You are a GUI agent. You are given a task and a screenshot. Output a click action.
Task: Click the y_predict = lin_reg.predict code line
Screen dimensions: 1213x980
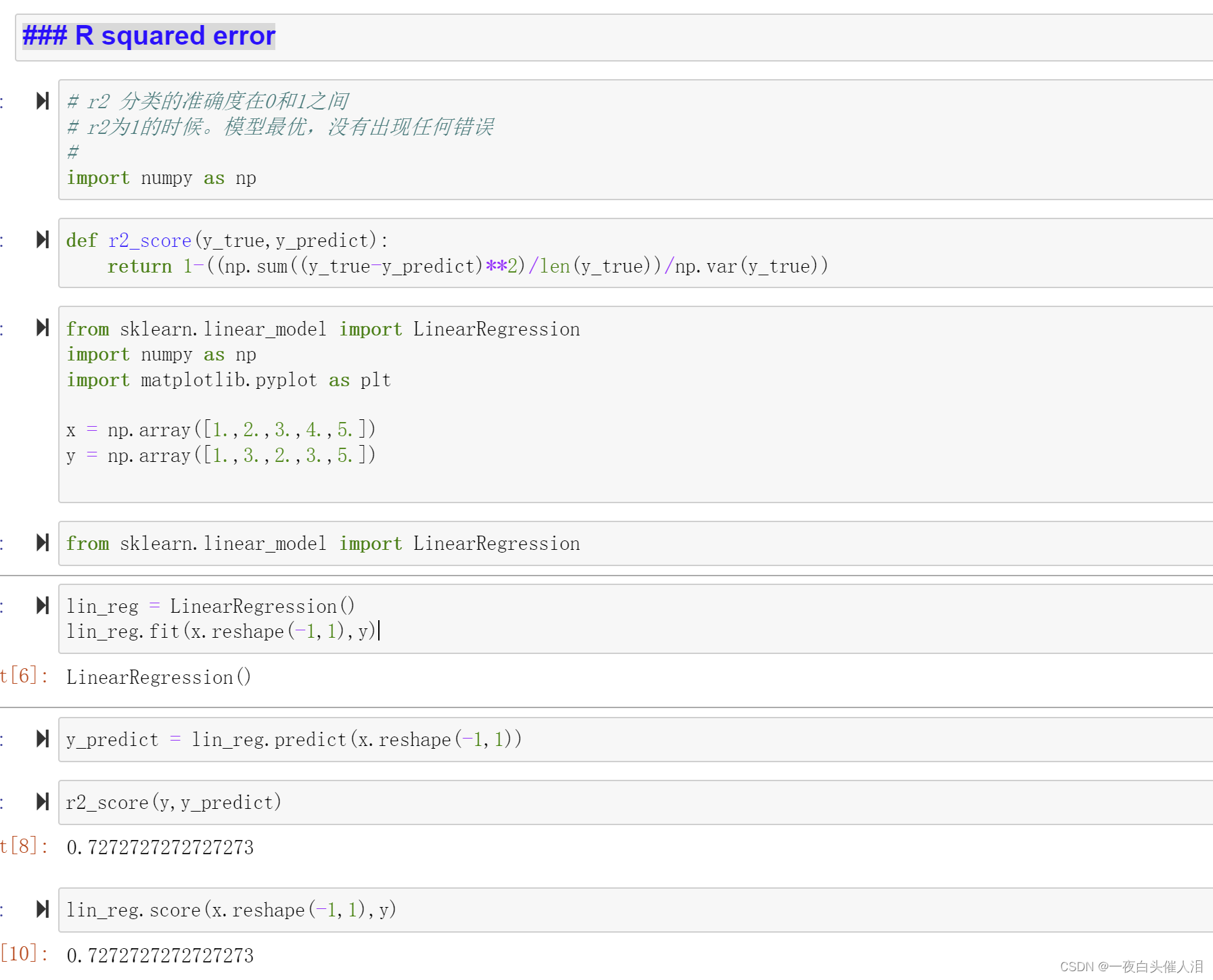coord(294,740)
